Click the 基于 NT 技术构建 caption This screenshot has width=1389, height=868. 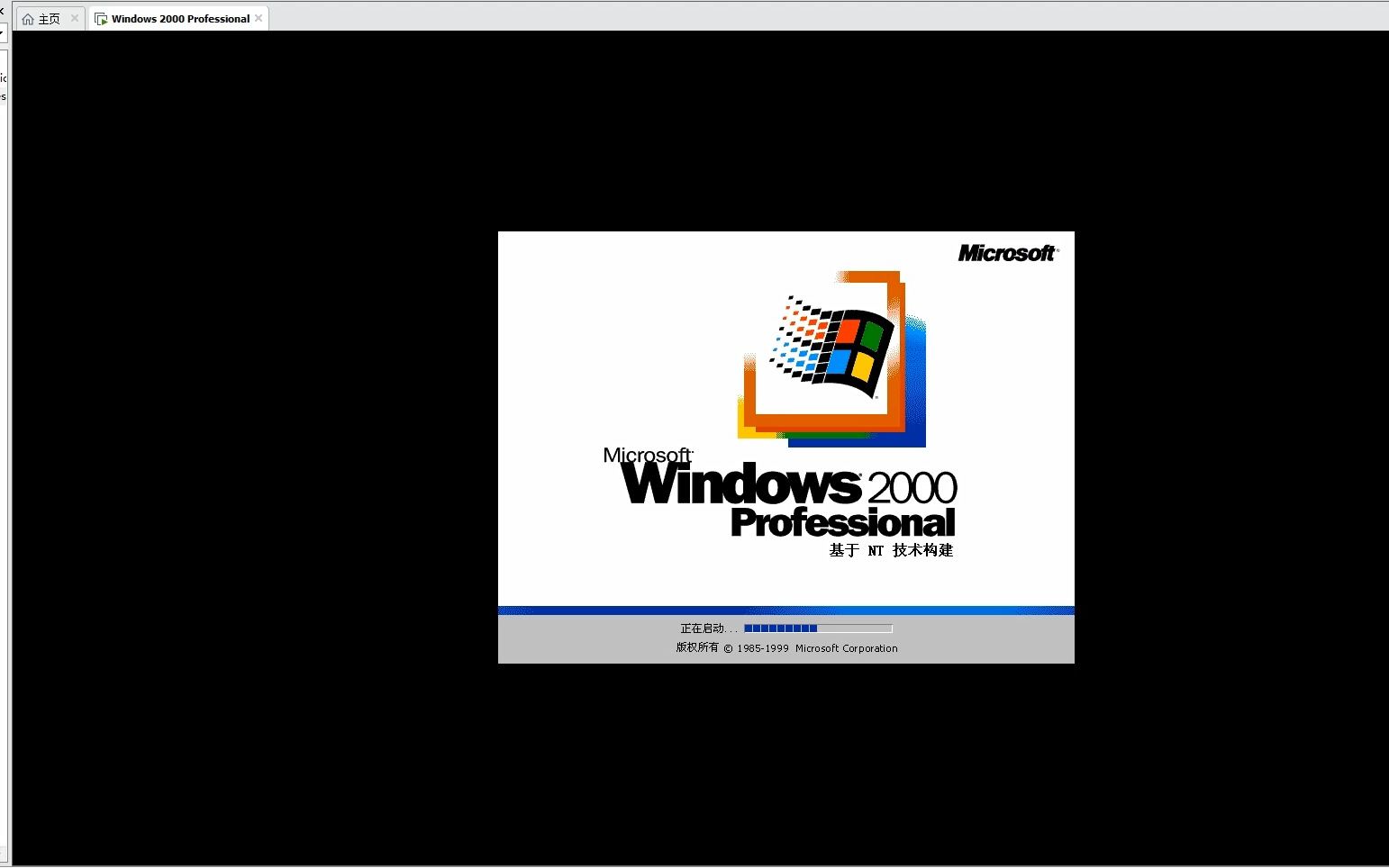coord(891,550)
